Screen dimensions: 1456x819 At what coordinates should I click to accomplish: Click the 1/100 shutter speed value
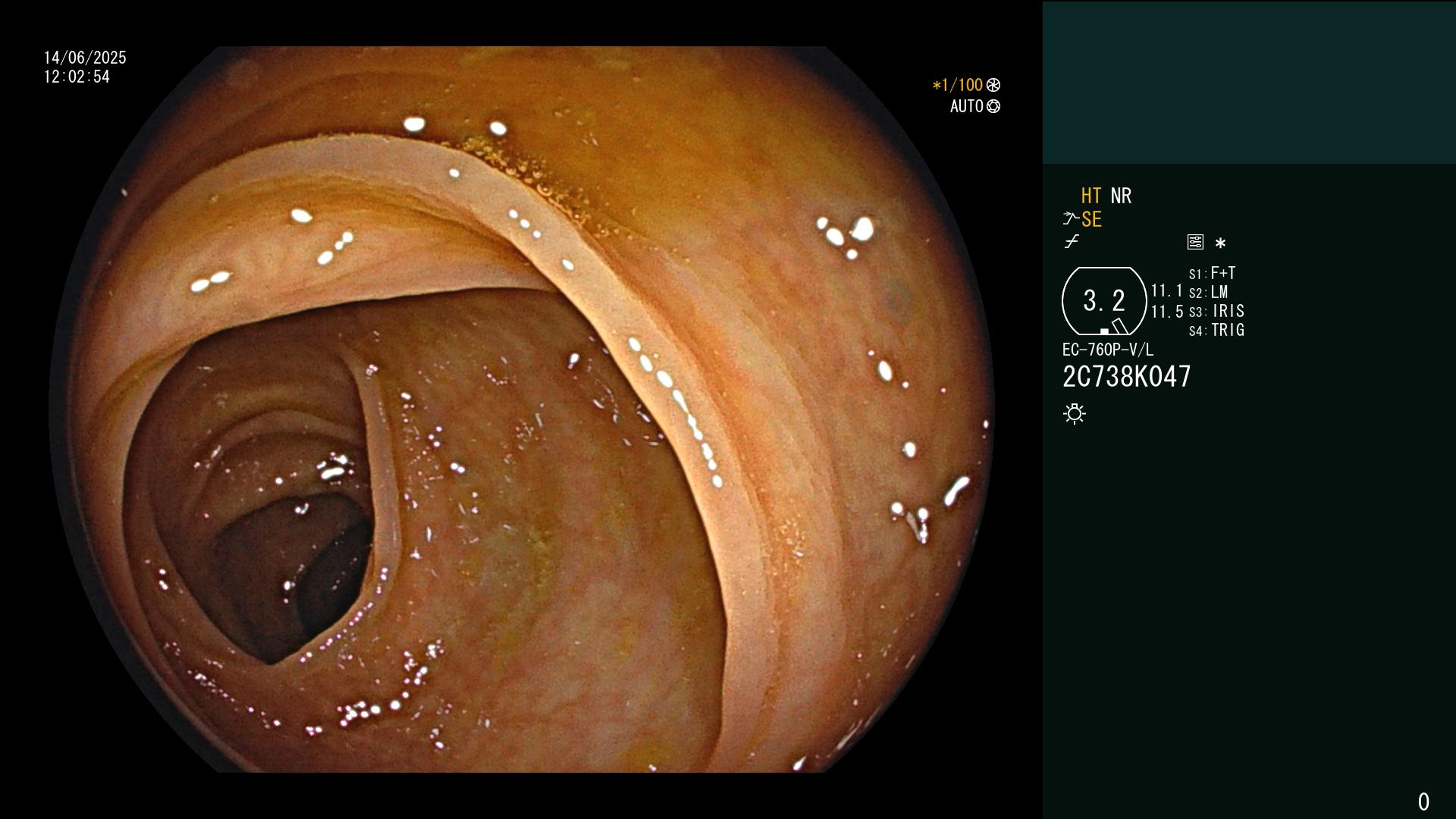pyautogui.click(x=957, y=85)
